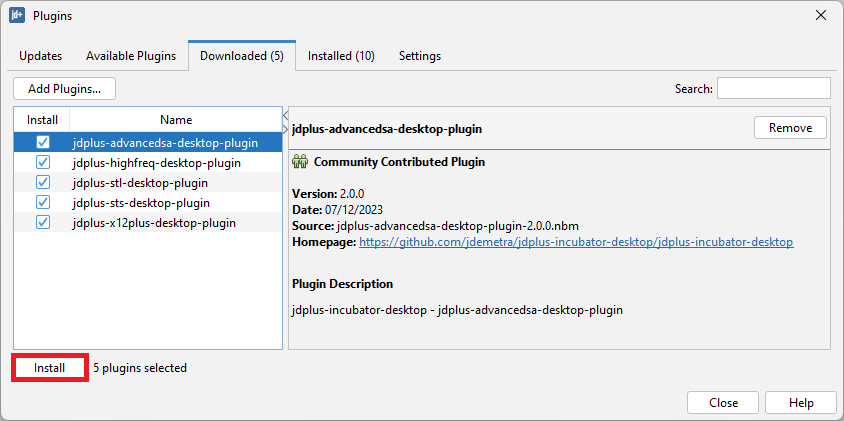Open the Settings tab
Image resolution: width=844 pixels, height=421 pixels.
pos(420,56)
